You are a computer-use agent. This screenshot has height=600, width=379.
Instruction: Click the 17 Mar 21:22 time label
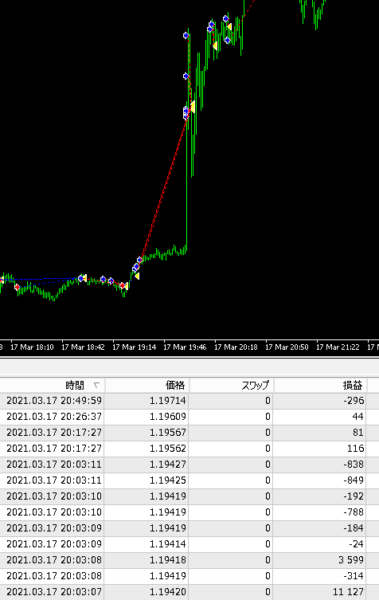click(x=338, y=347)
